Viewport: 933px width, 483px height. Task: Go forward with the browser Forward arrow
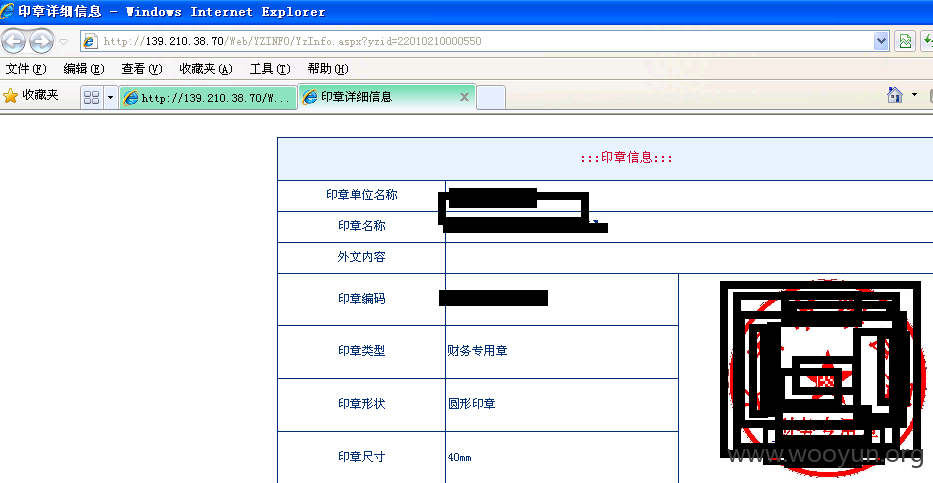point(41,41)
